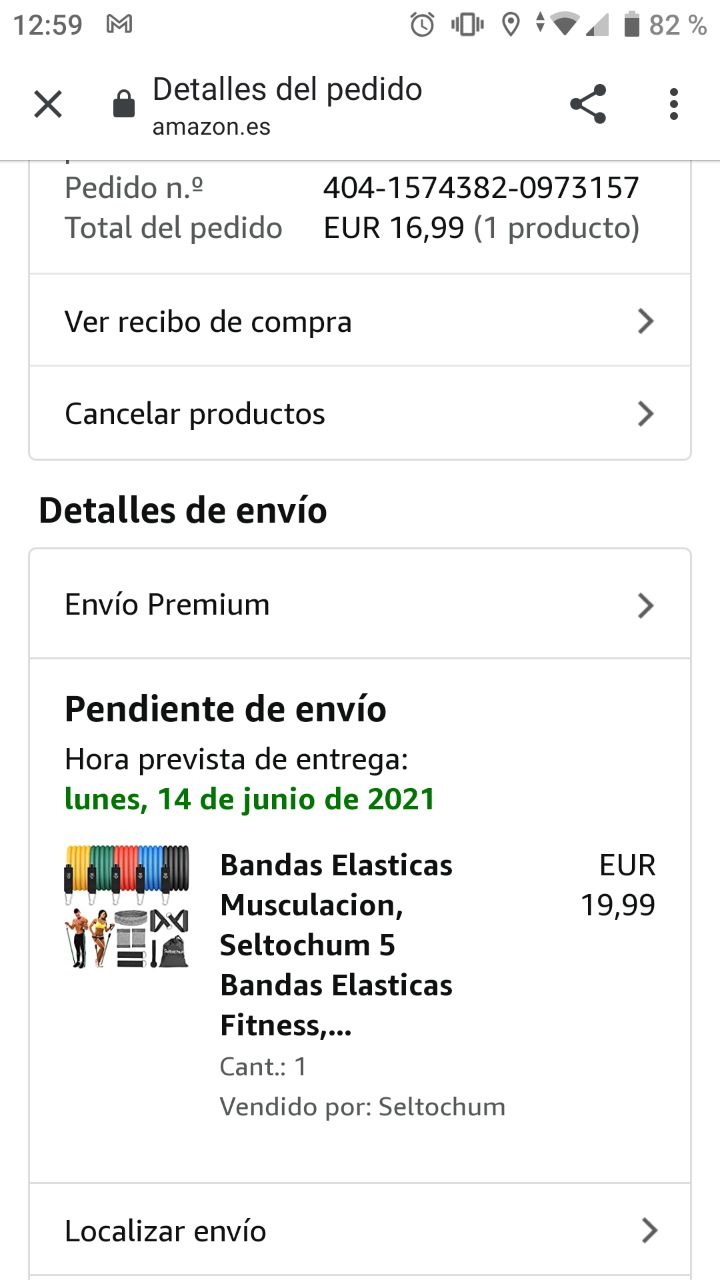Expand the Envío Premium row chevron

(x=646, y=605)
